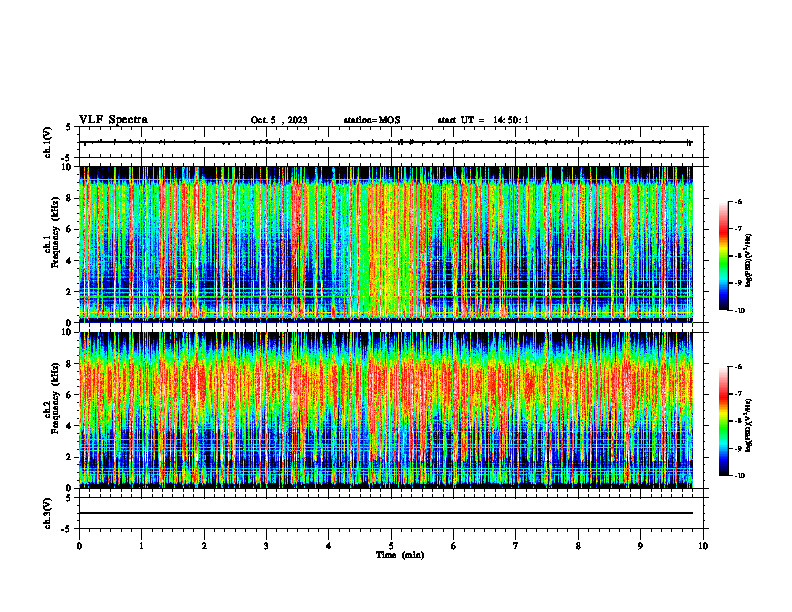Click the "start UT = 14:50:1" header text

coord(483,120)
